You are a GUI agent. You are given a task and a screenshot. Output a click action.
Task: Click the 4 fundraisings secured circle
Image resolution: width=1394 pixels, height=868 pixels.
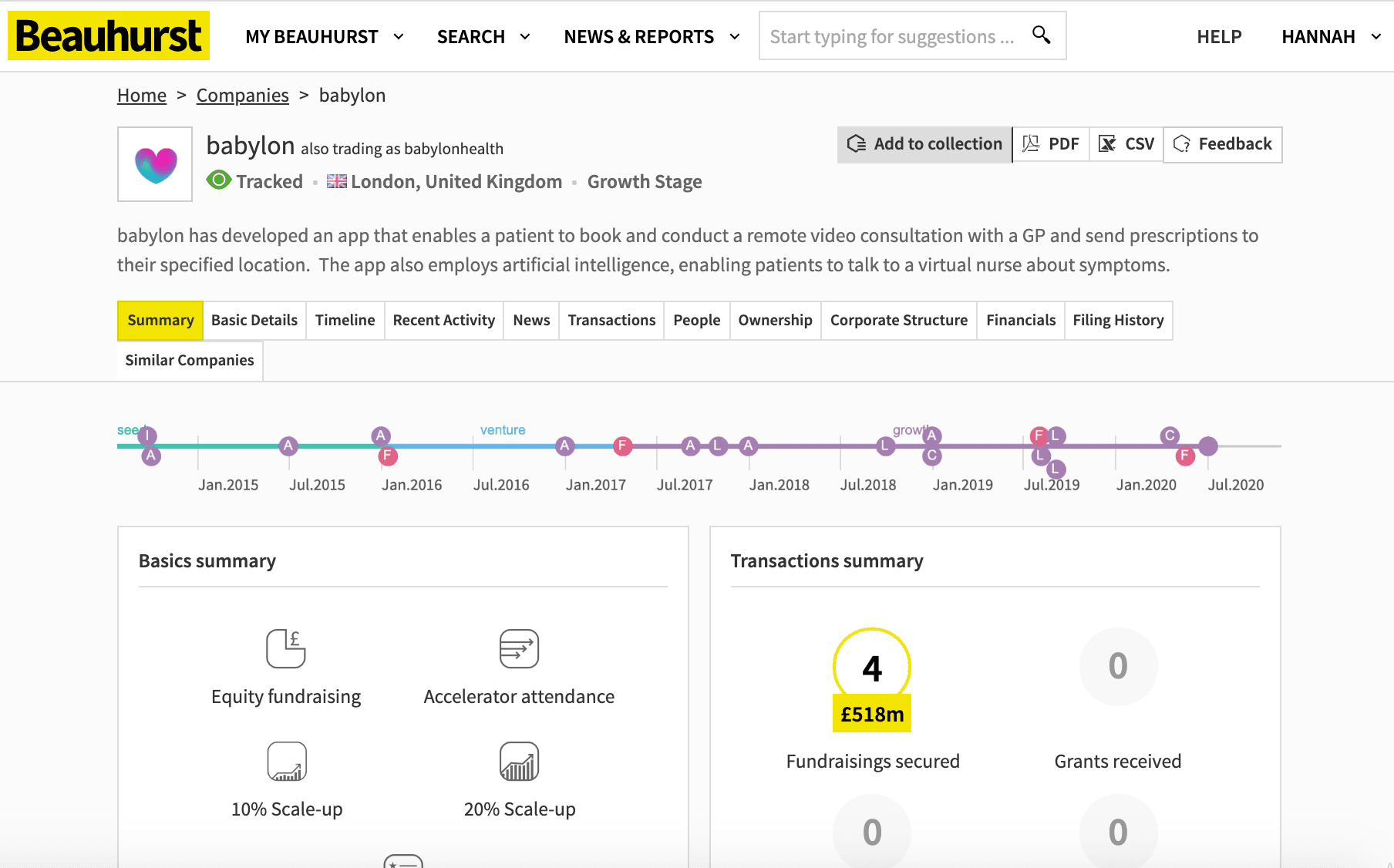(x=872, y=667)
